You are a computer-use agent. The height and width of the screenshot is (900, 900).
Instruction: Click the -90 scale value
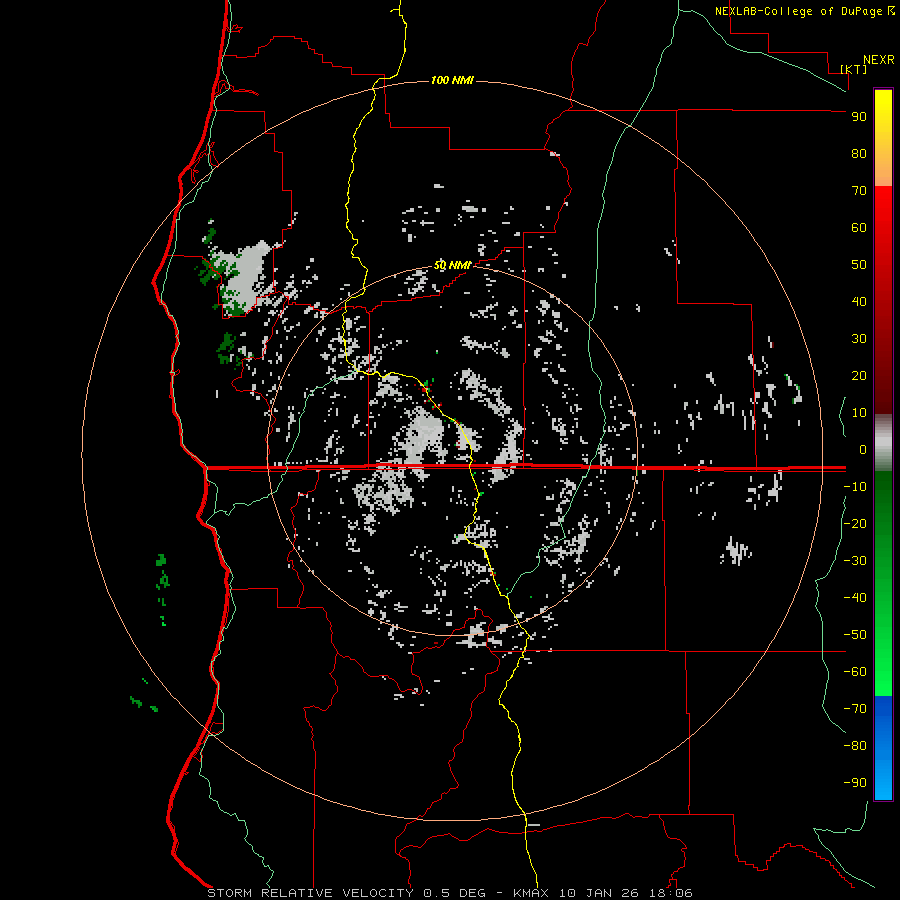[855, 783]
